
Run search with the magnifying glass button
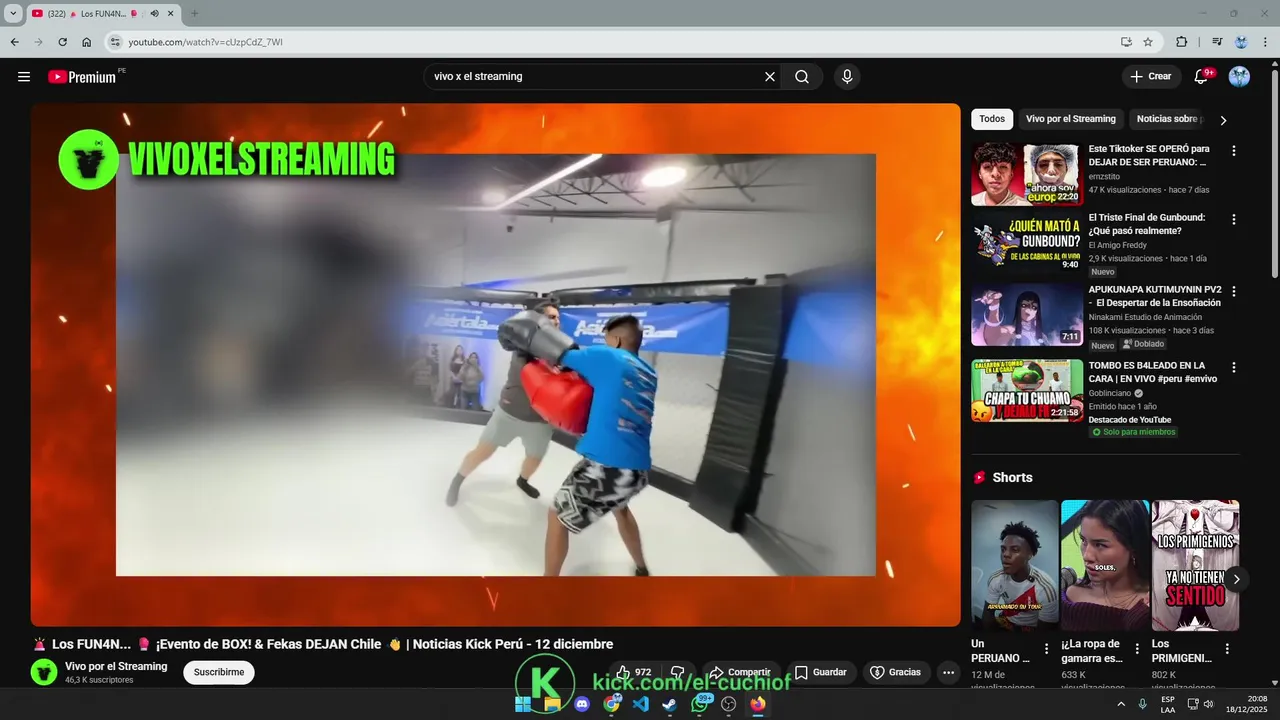pyautogui.click(x=802, y=77)
